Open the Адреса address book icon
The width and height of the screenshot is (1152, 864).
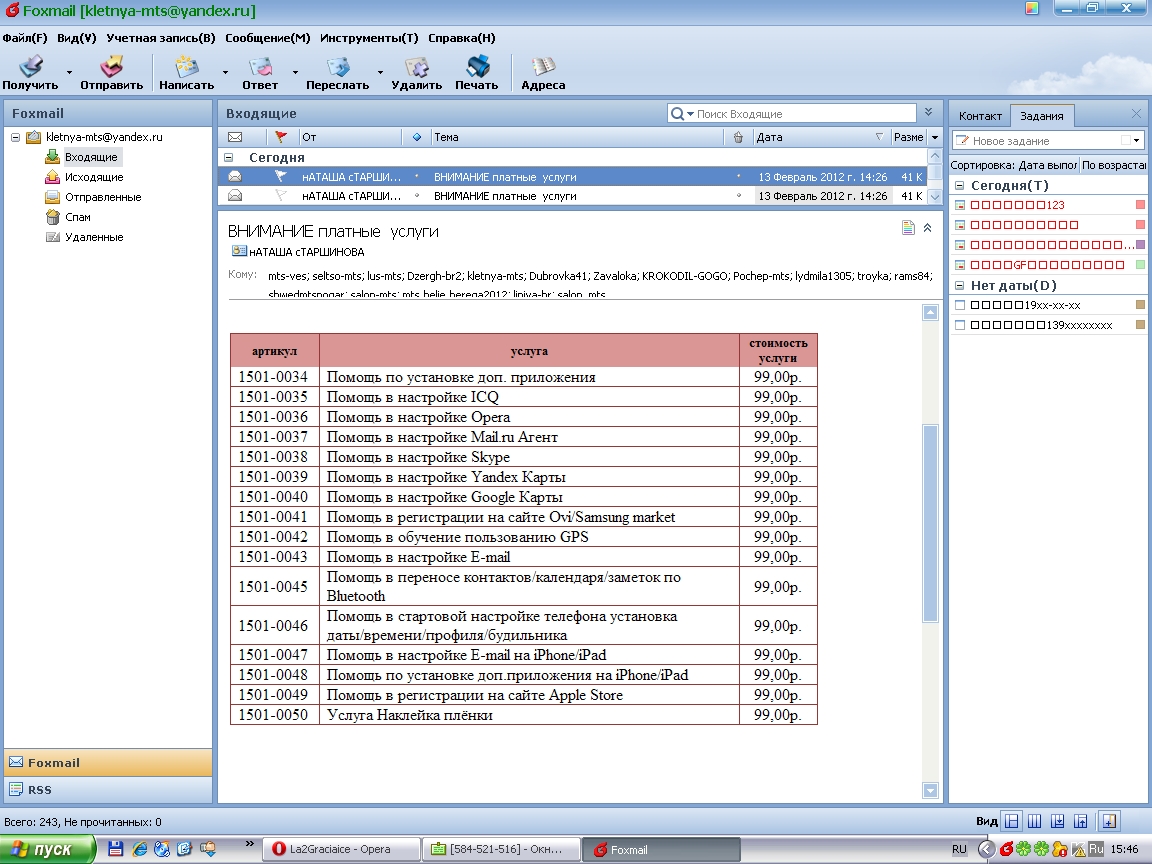click(x=544, y=66)
